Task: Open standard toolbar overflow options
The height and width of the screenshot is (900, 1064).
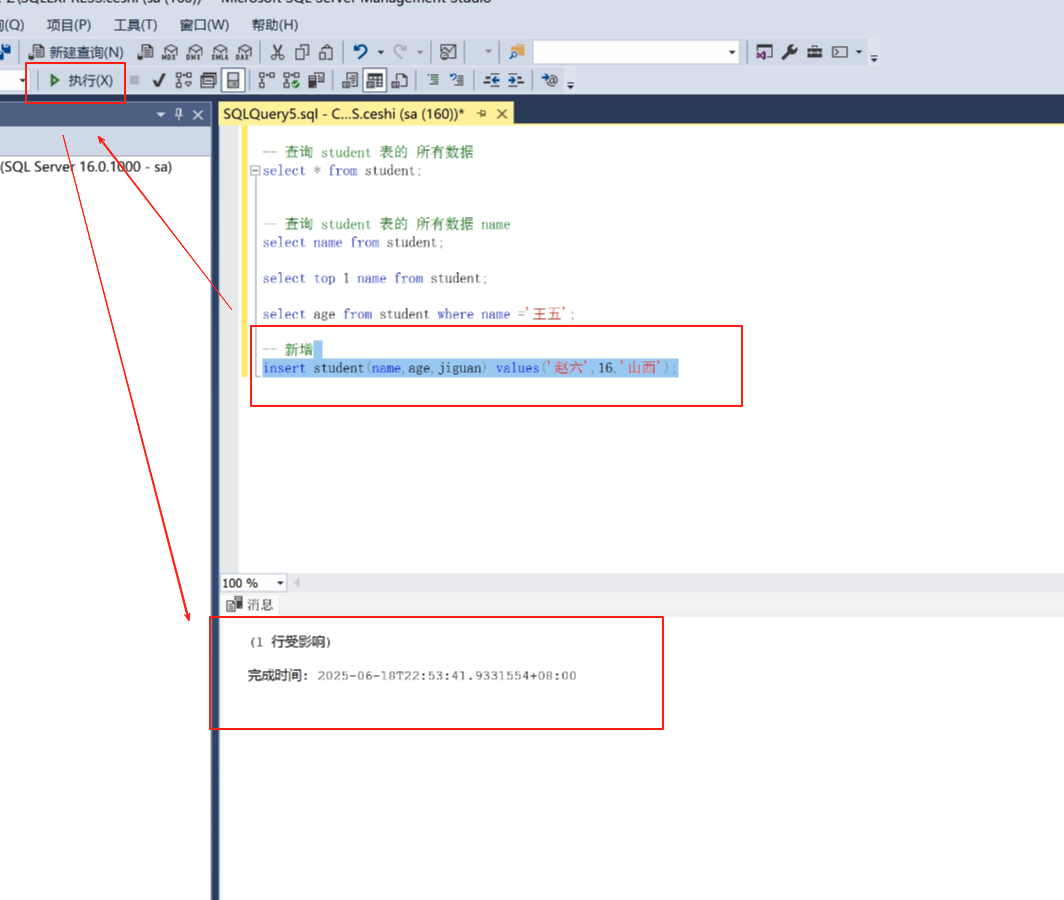Action: (x=874, y=58)
